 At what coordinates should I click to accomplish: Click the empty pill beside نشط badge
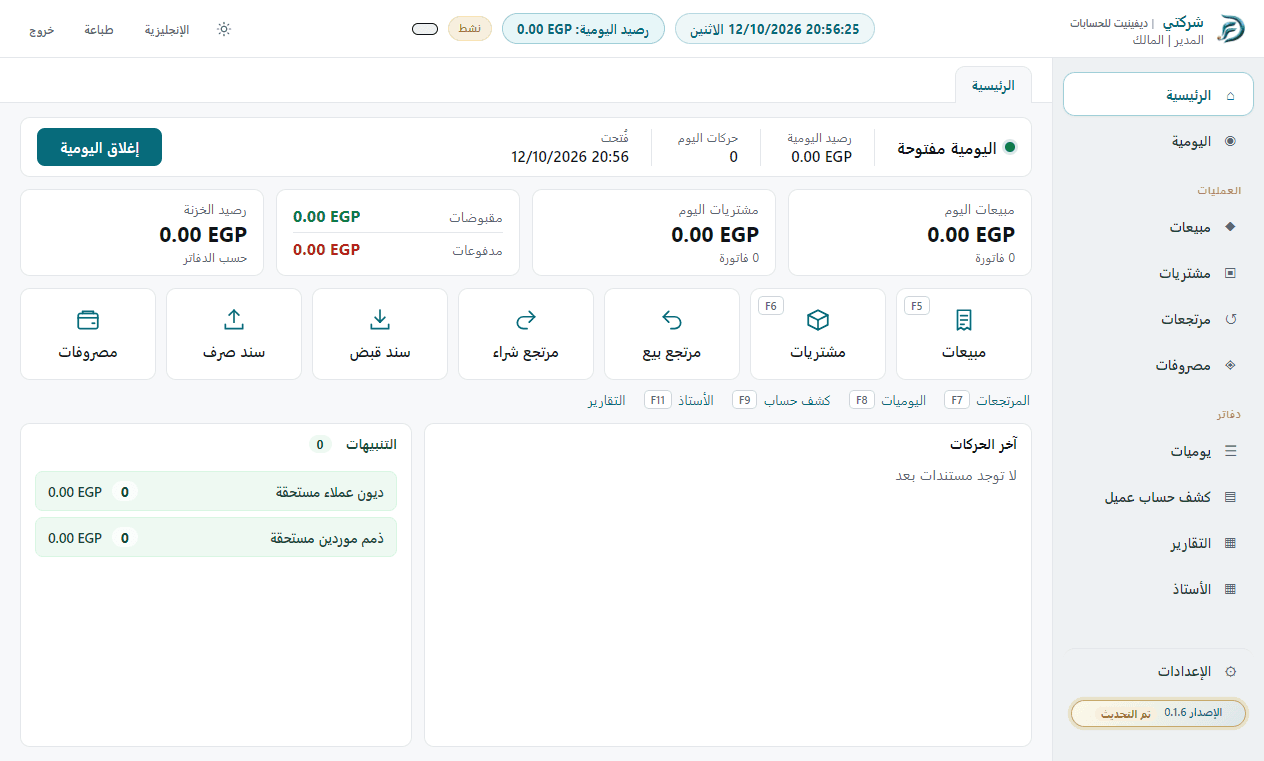tap(425, 29)
